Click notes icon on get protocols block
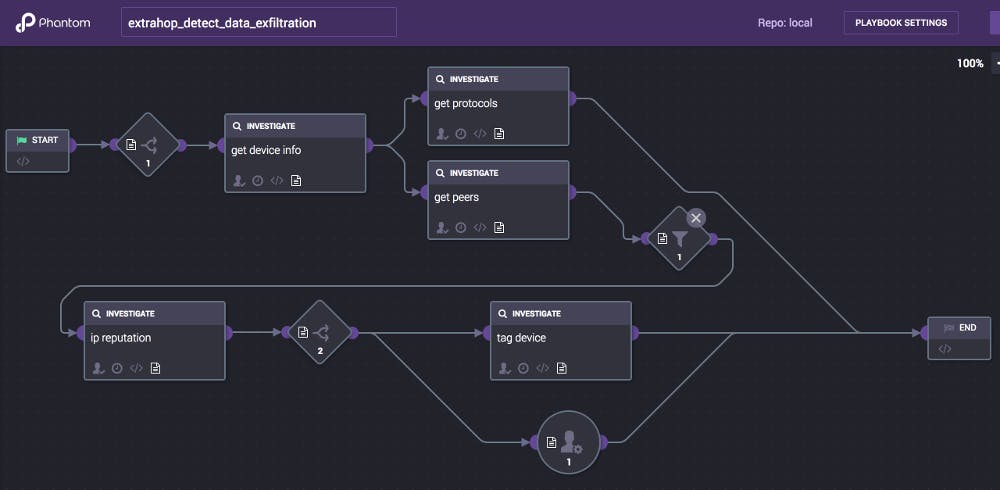The image size is (1000, 490). [499, 133]
